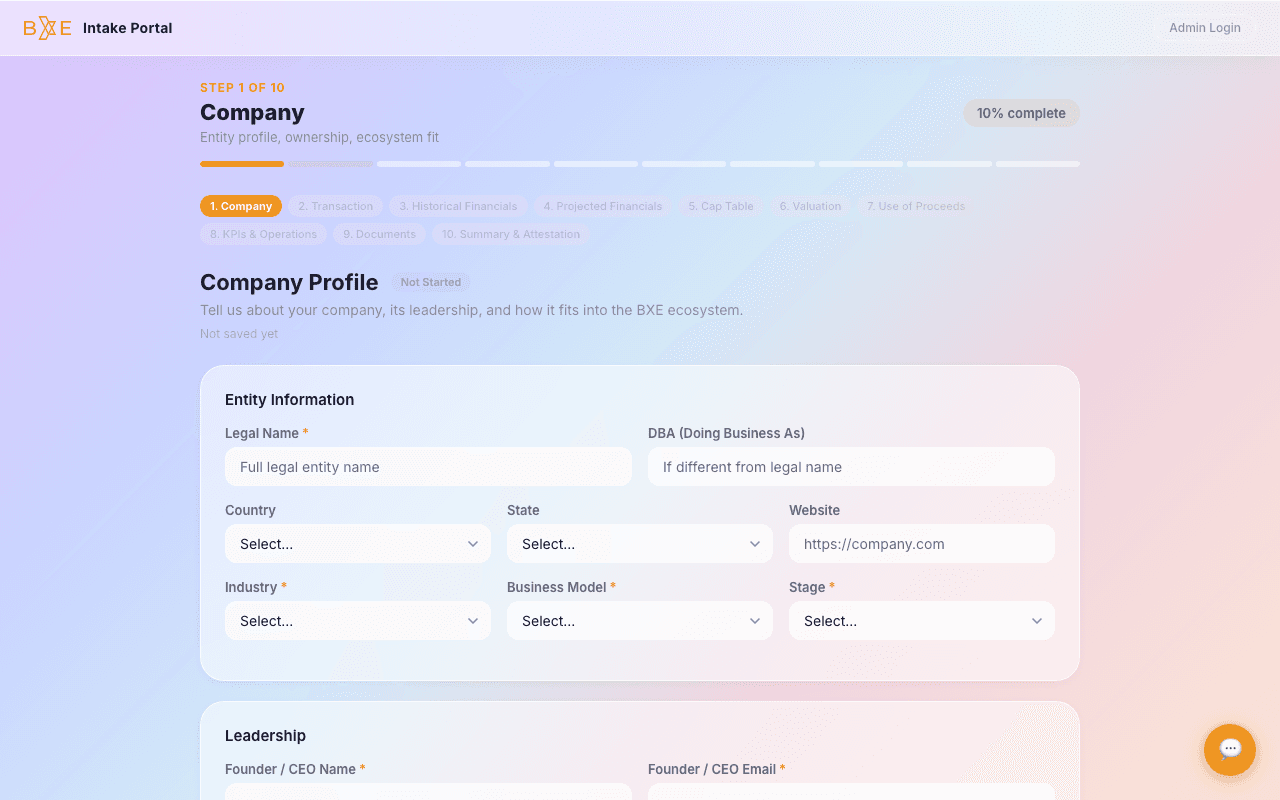This screenshot has width=1280, height=800.
Task: Click the orange progress bar segment
Action: click(x=242, y=164)
